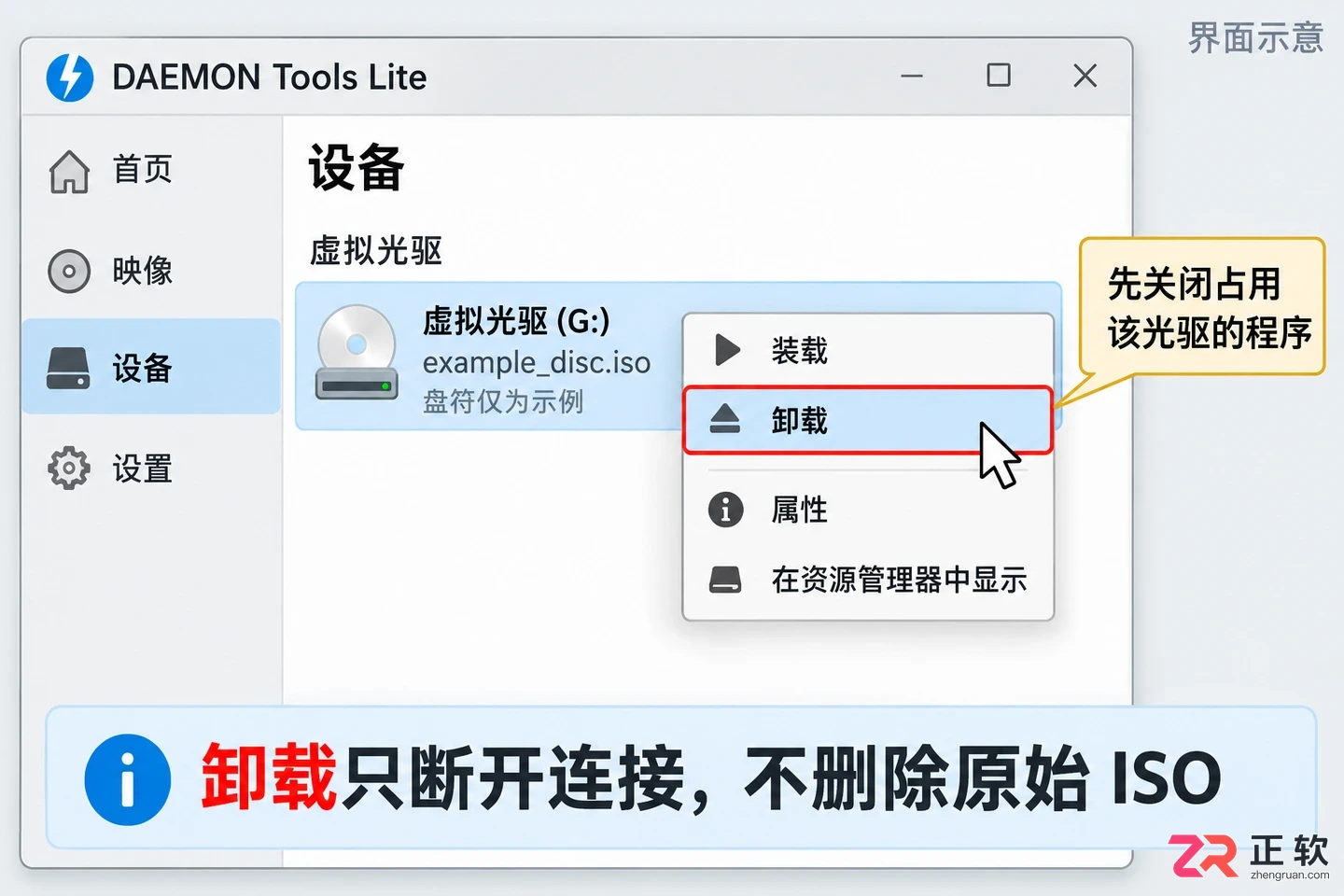Screen dimensions: 1344x896
Task: Minimize the DAEMON Tools Lite window
Action: coord(912,76)
